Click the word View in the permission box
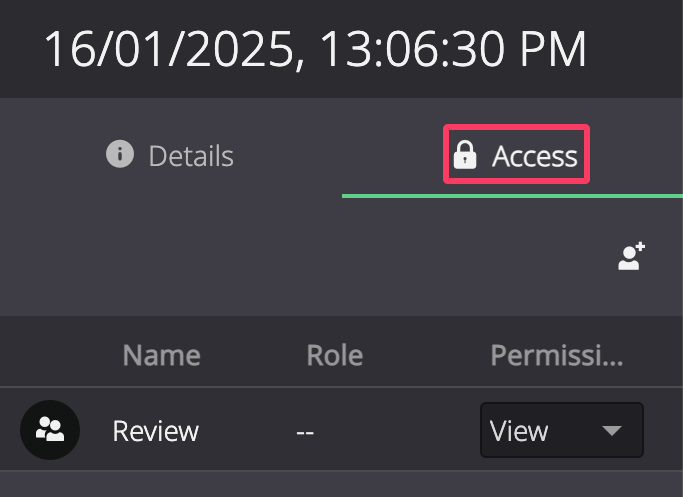 coord(518,431)
